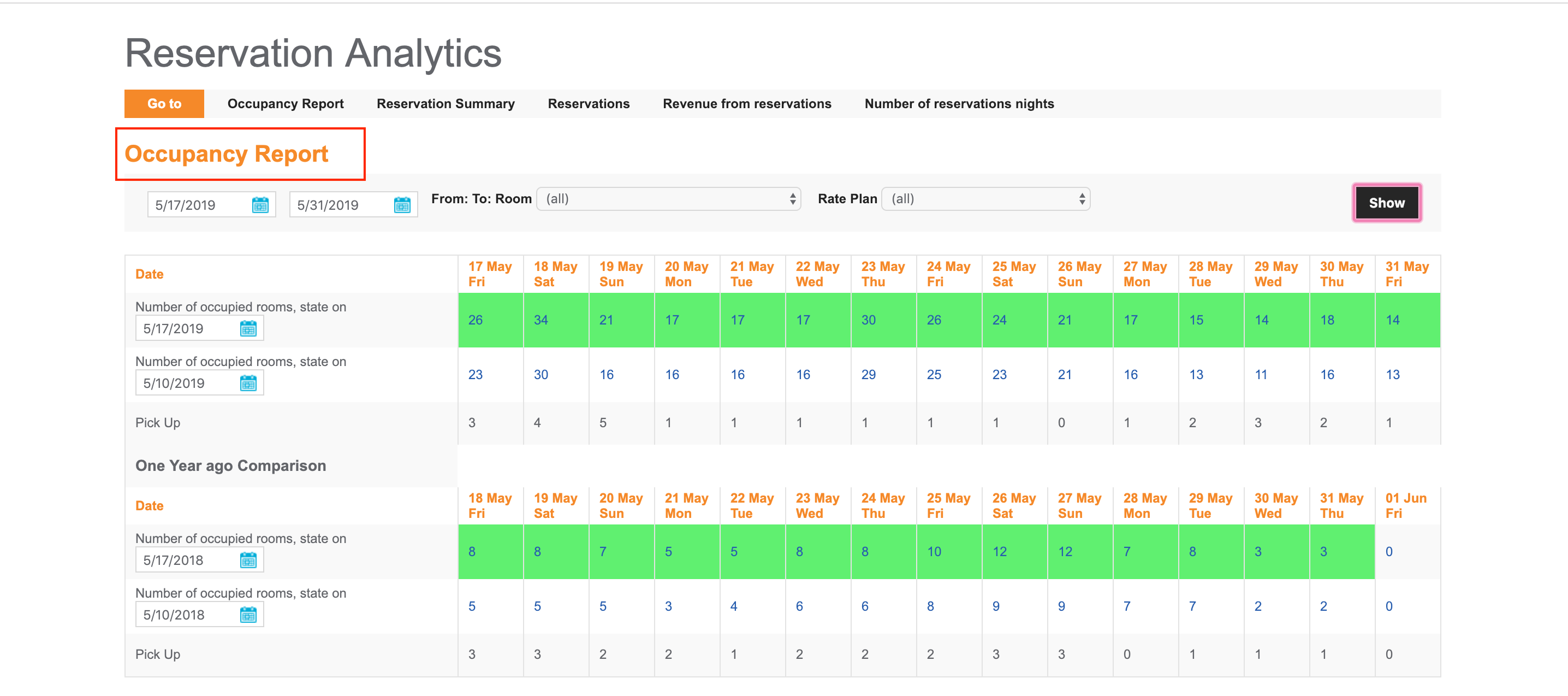The width and height of the screenshot is (1568, 696).
Task: Click value 10 under 25 May Fri last year
Action: pos(934,552)
